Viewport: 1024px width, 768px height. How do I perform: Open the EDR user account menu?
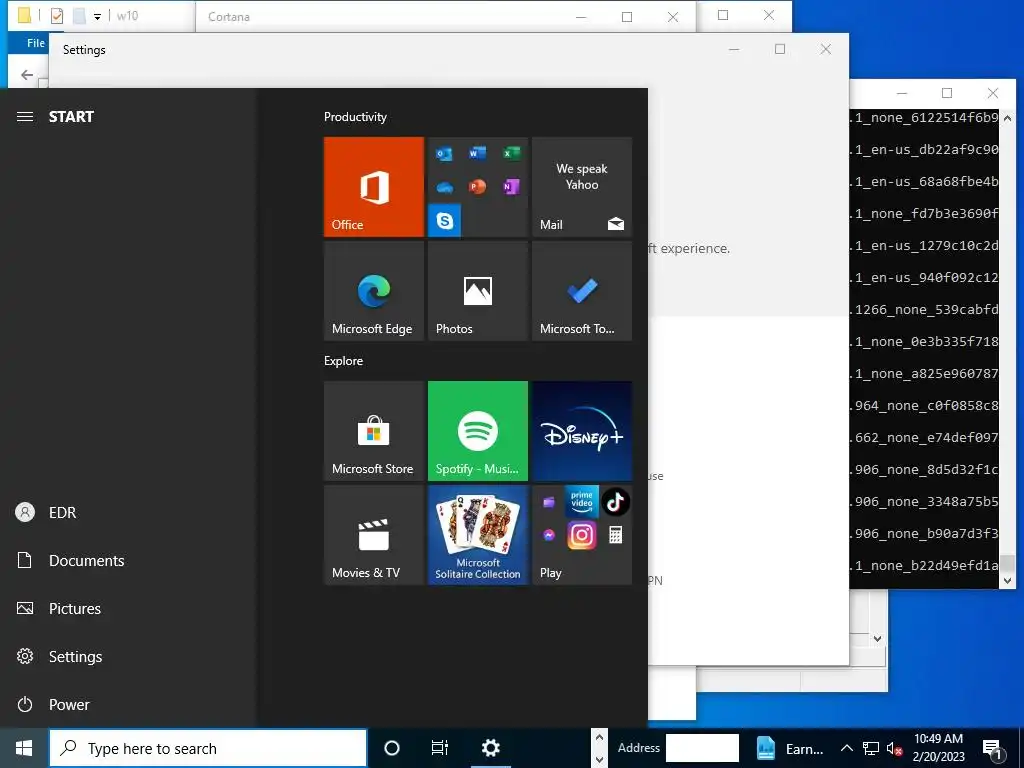click(127, 513)
